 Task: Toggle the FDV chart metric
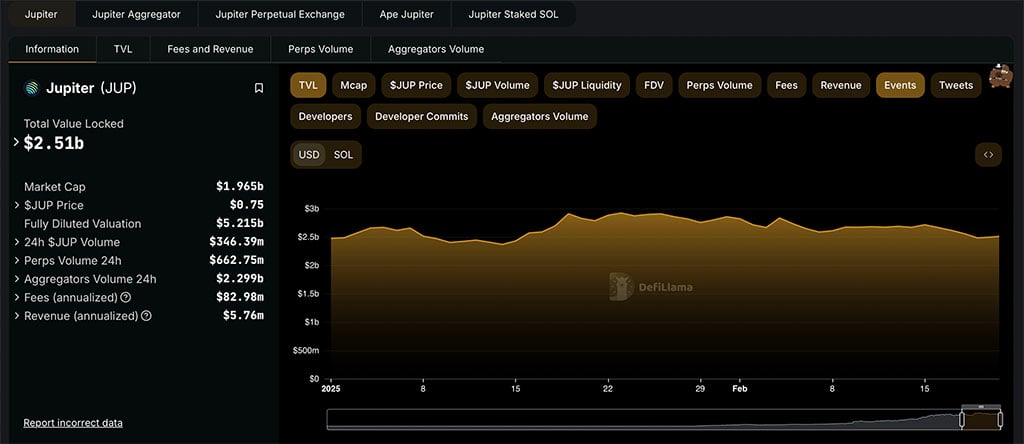pyautogui.click(x=654, y=85)
